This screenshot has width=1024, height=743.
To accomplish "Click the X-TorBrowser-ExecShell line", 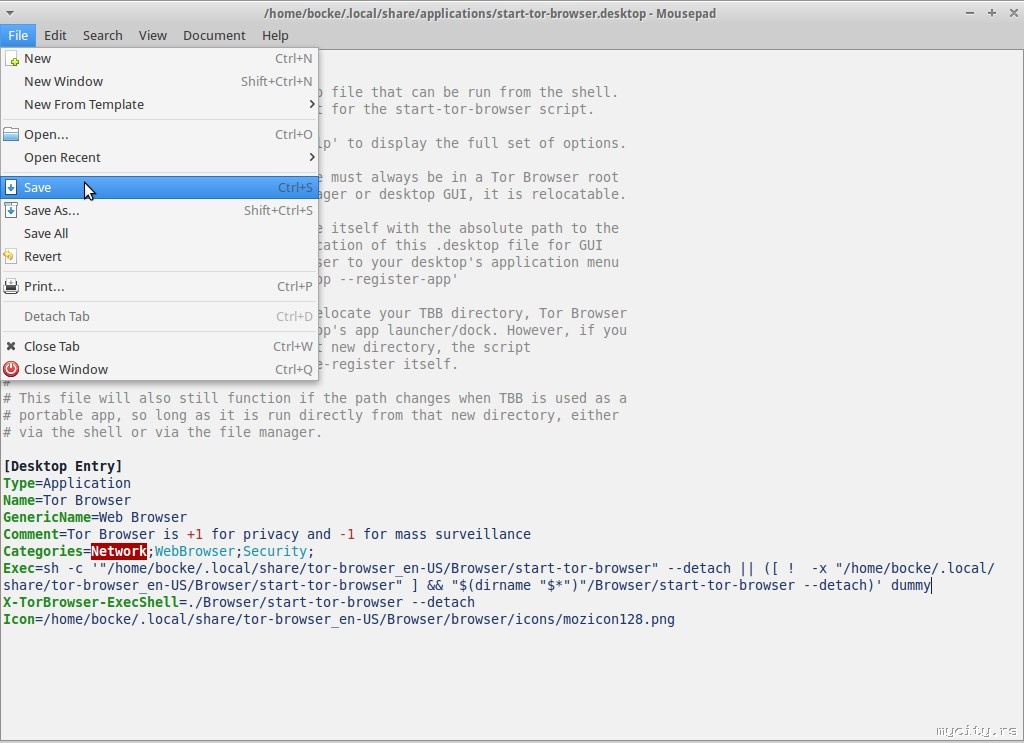I will (x=238, y=602).
